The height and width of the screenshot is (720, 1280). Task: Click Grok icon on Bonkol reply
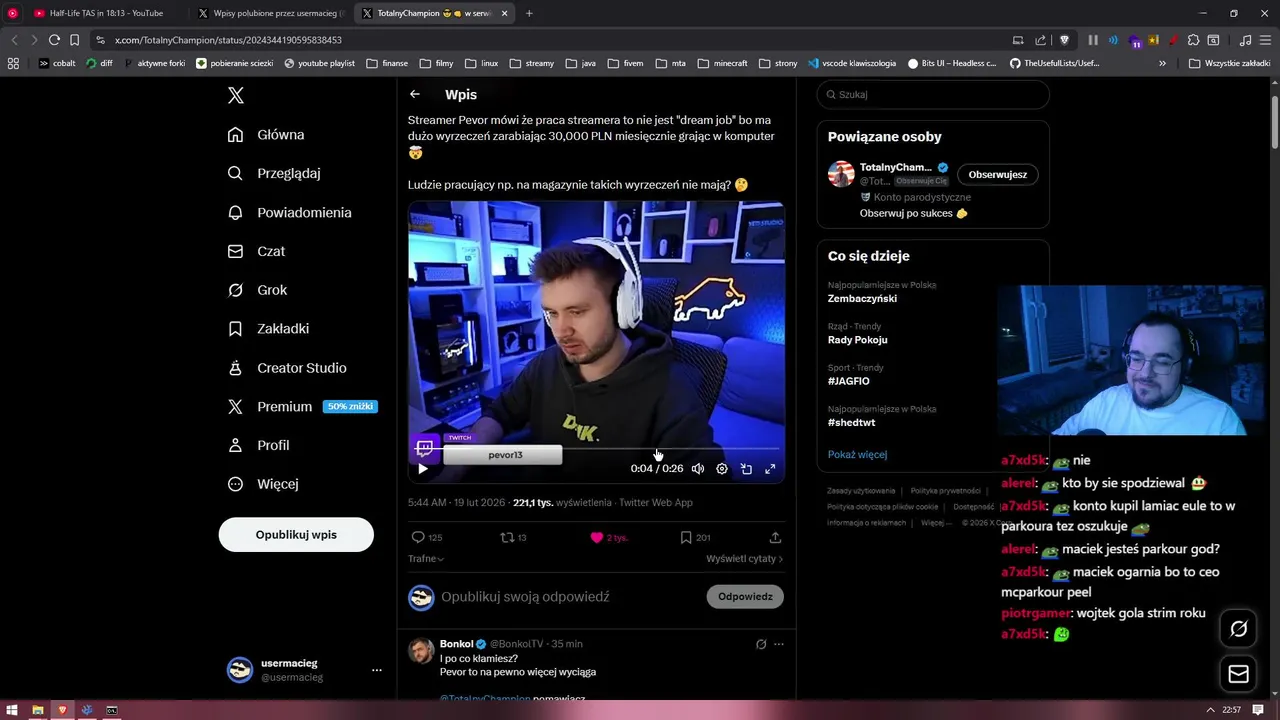[x=761, y=644]
